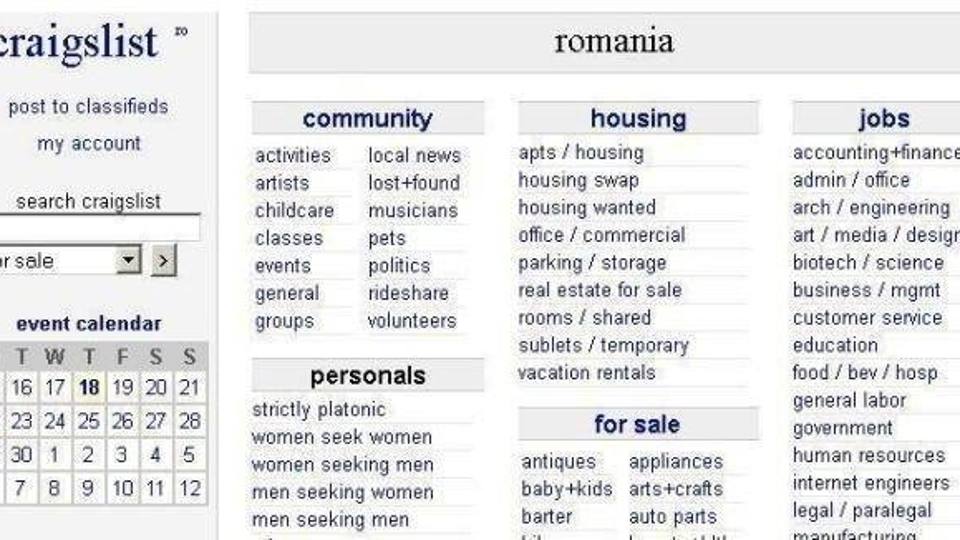Screen dimensions: 960x540
Task: Browse antiques for sale
Action: (558, 462)
